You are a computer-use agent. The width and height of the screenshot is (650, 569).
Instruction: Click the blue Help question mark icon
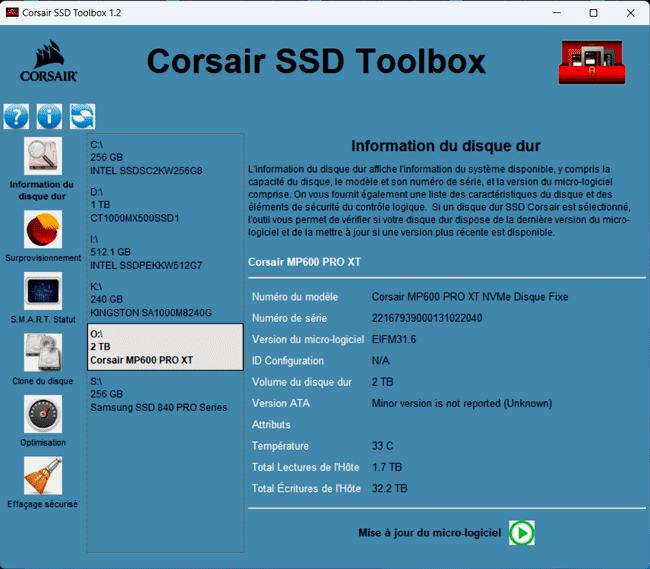16,117
